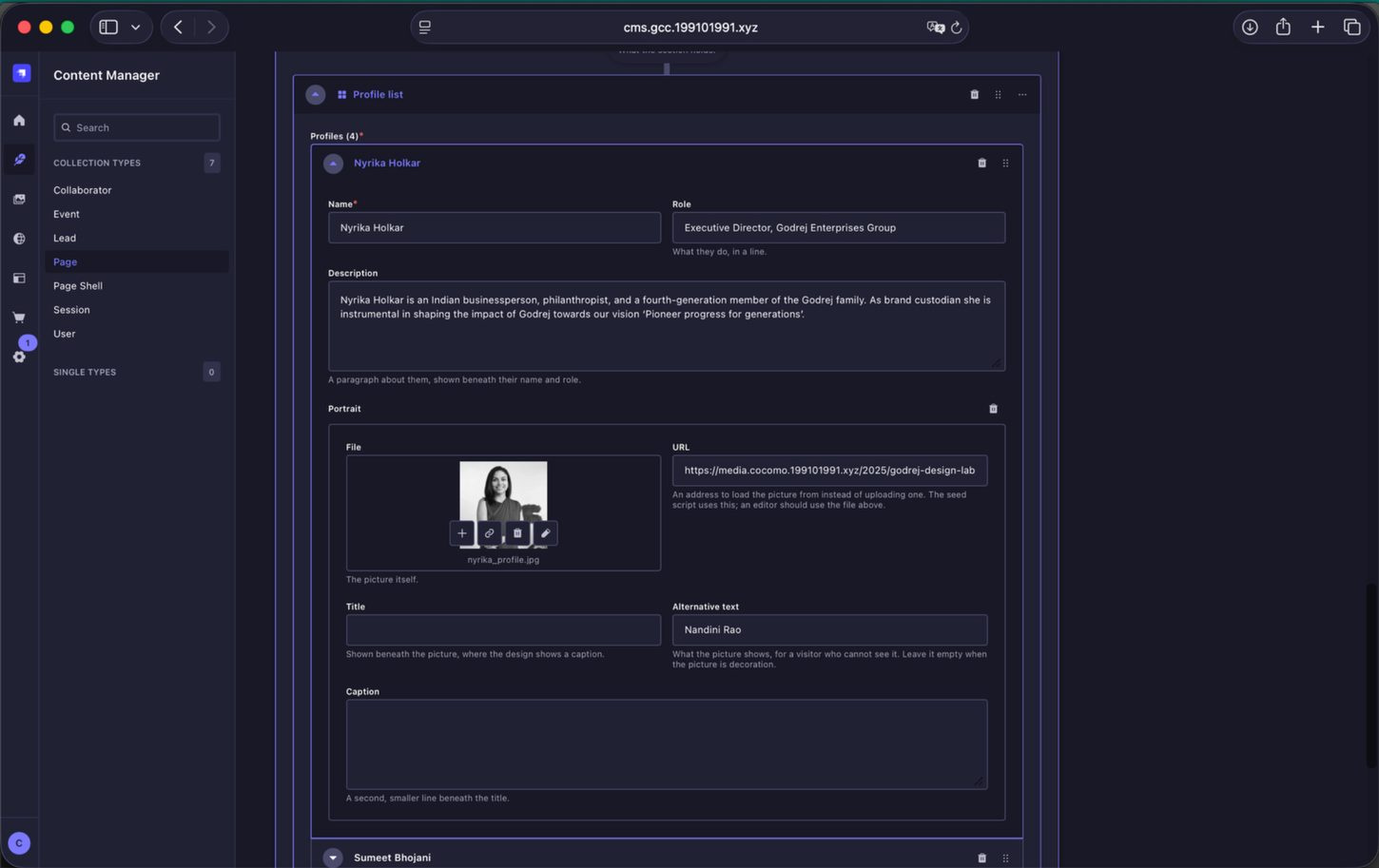Open the Content Manager quill icon
1379x868 pixels.
[19, 160]
